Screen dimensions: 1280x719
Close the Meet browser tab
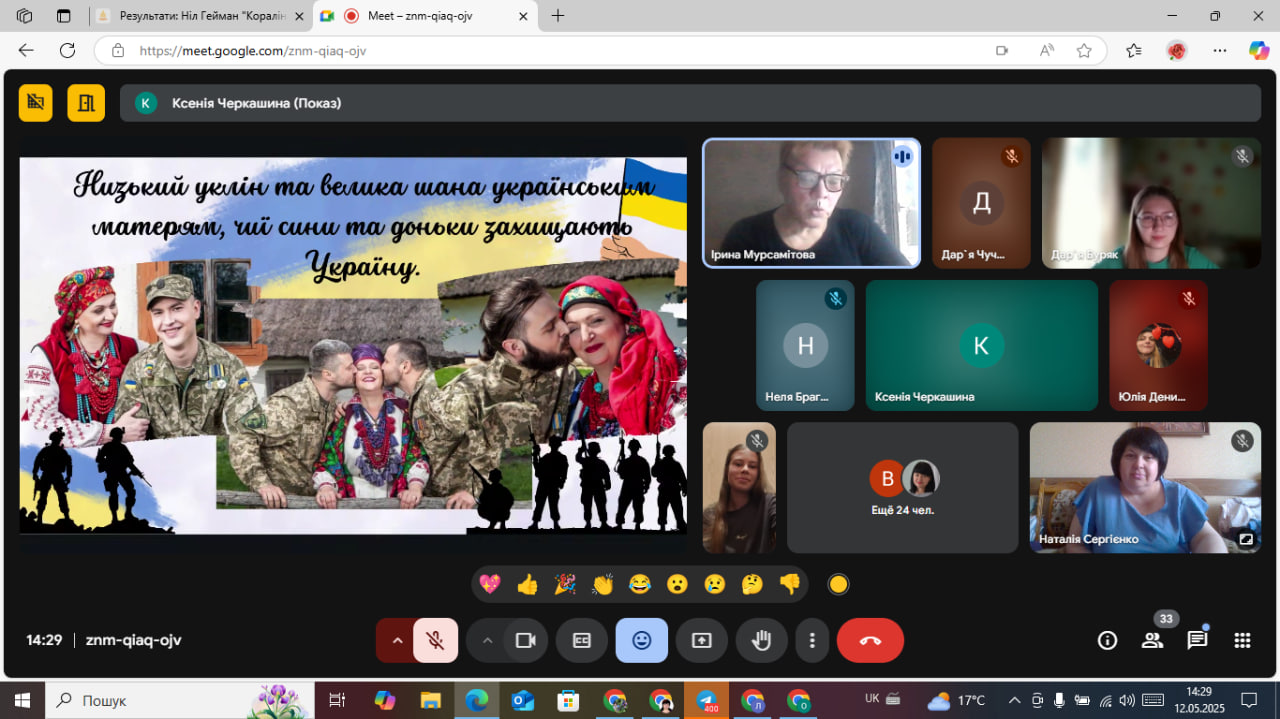click(521, 16)
